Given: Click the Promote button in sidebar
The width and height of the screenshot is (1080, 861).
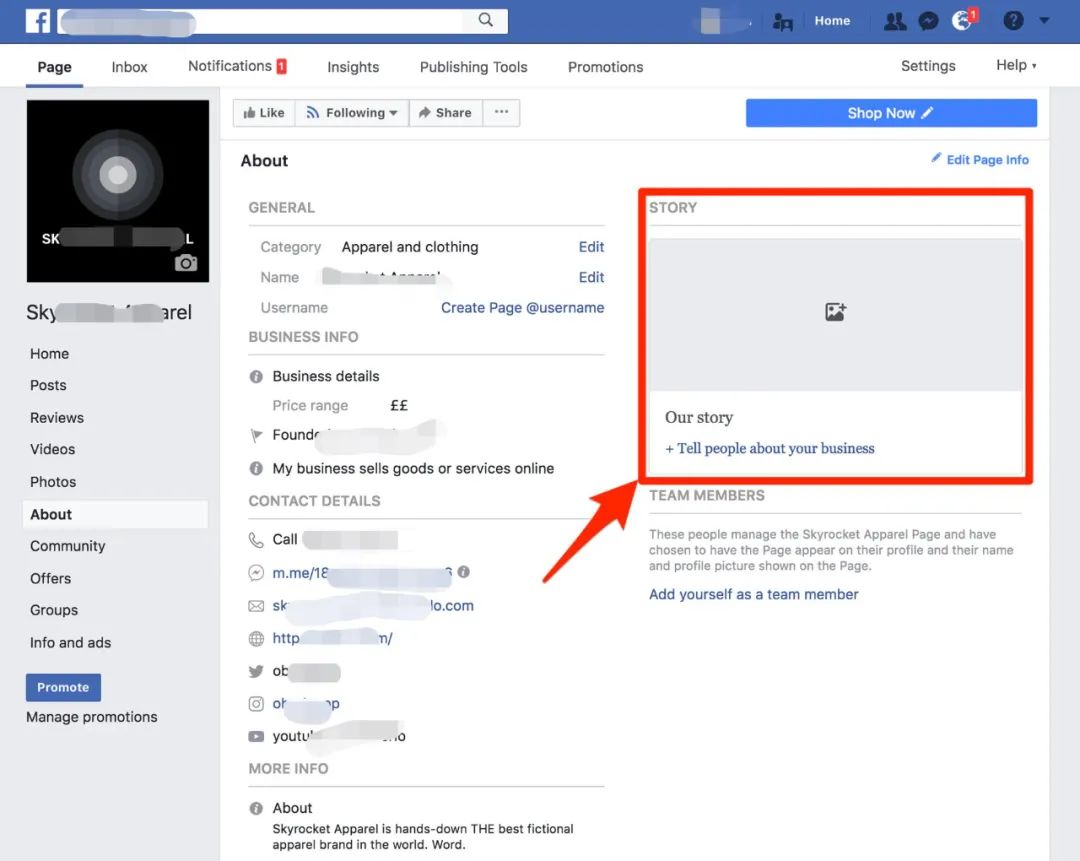Looking at the screenshot, I should coord(63,687).
